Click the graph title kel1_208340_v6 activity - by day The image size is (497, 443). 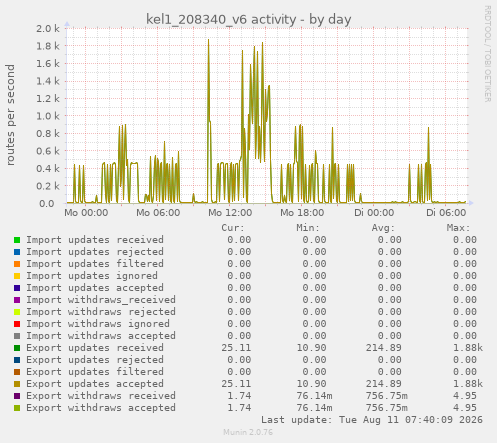(x=248, y=19)
